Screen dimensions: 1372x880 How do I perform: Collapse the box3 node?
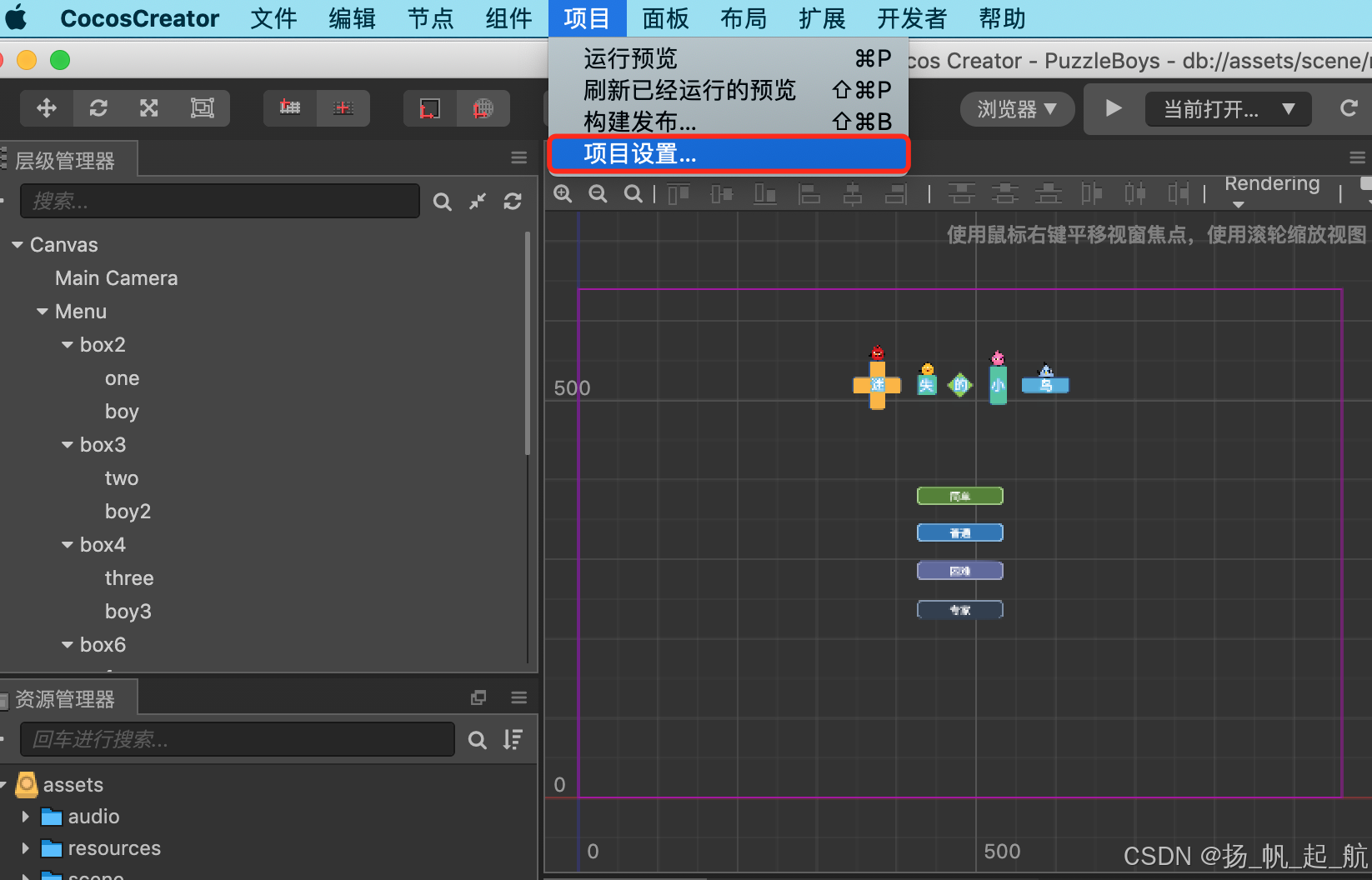pos(68,445)
